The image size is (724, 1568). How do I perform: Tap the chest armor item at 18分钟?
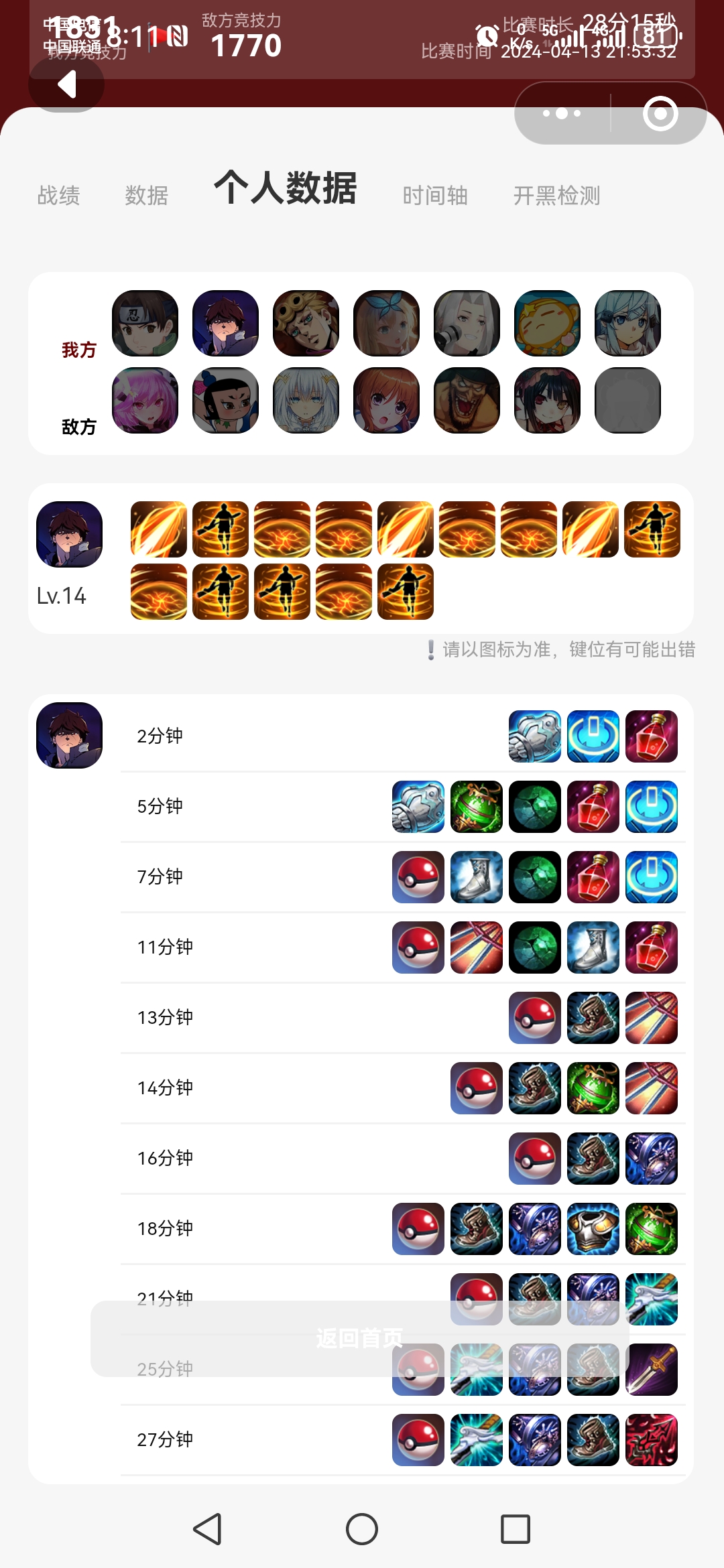(x=593, y=1229)
